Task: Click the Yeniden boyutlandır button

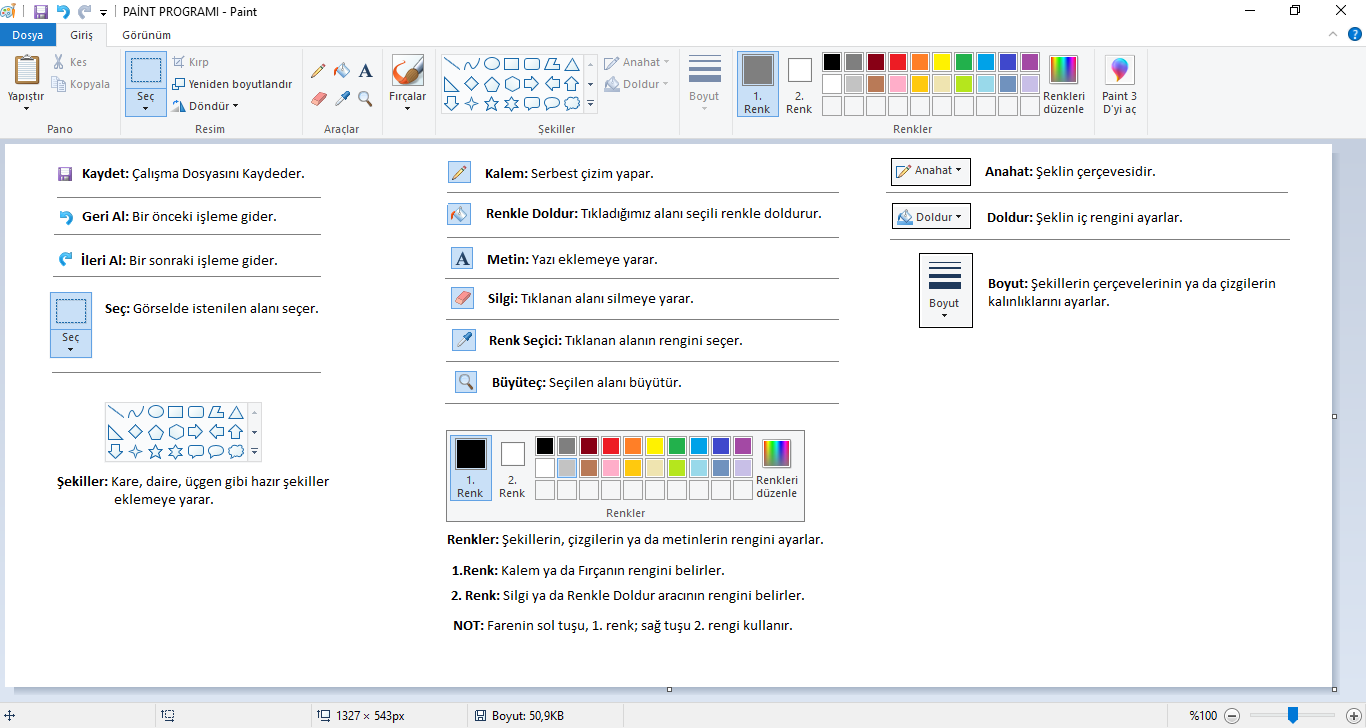Action: coord(232,84)
